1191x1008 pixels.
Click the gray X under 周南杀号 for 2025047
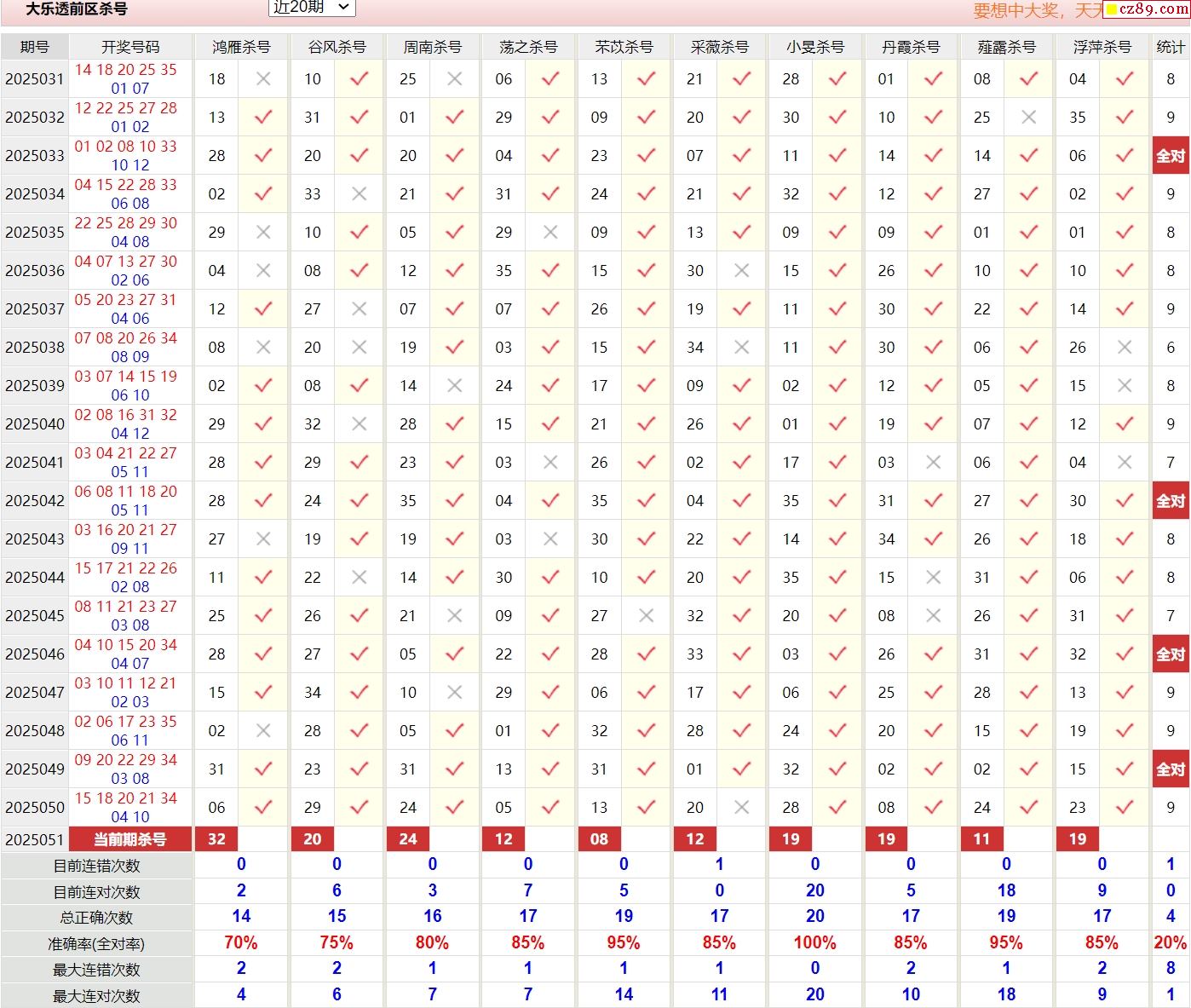455,692
